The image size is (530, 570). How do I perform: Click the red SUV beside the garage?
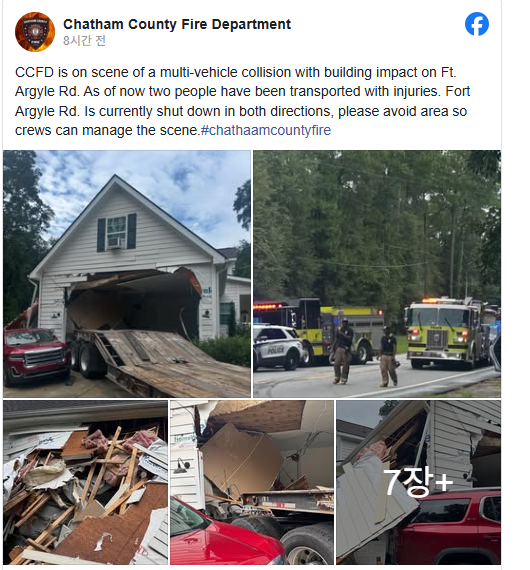tap(36, 356)
